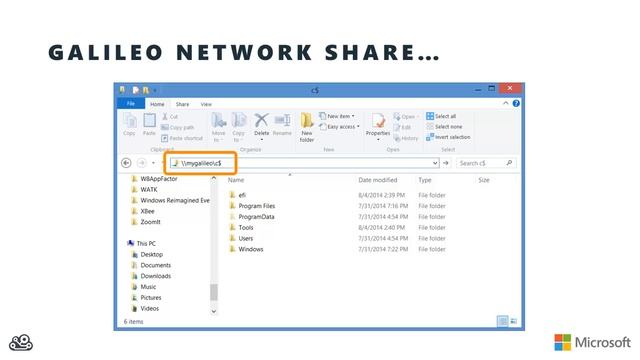Sort by the Type column header
The width and height of the screenshot is (640, 360).
coord(425,180)
